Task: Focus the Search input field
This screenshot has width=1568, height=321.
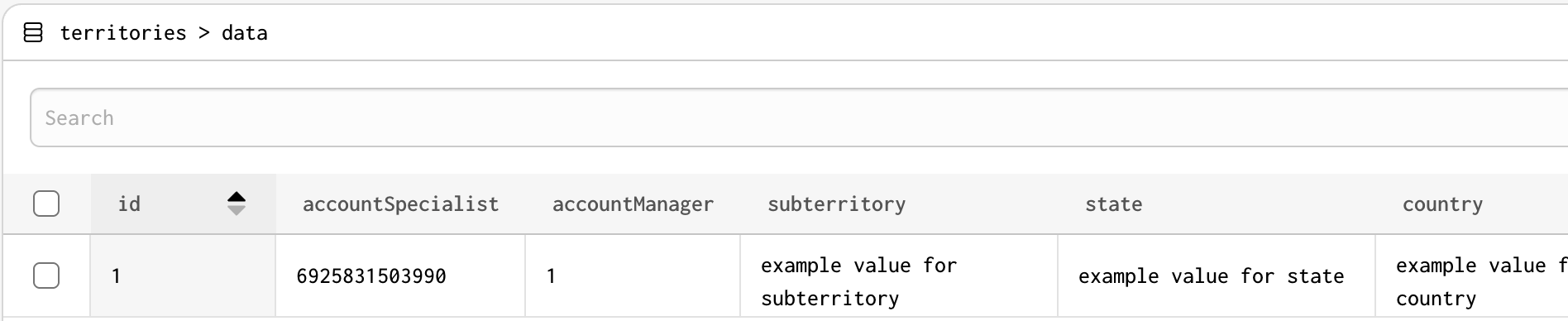Action: [x=799, y=117]
